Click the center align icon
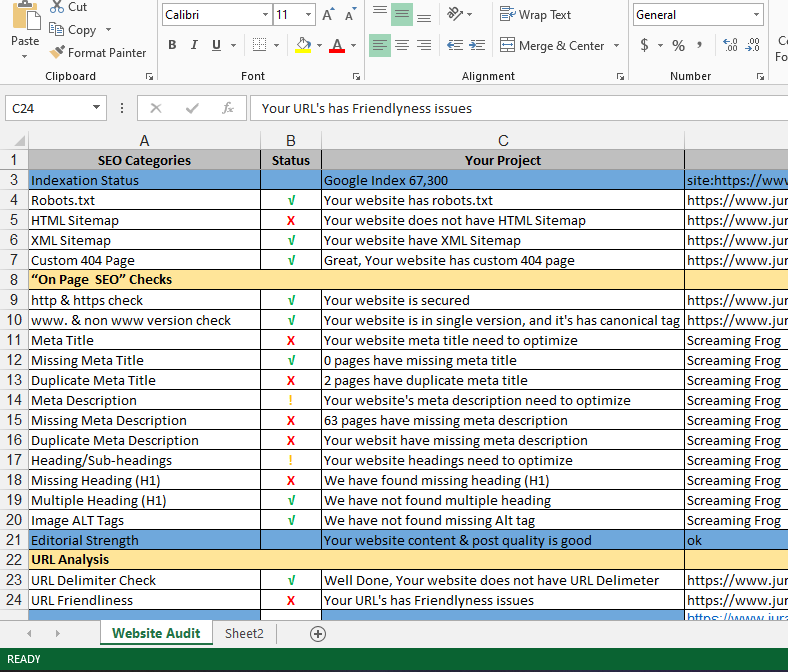Image resolution: width=788 pixels, height=672 pixels. click(x=402, y=45)
